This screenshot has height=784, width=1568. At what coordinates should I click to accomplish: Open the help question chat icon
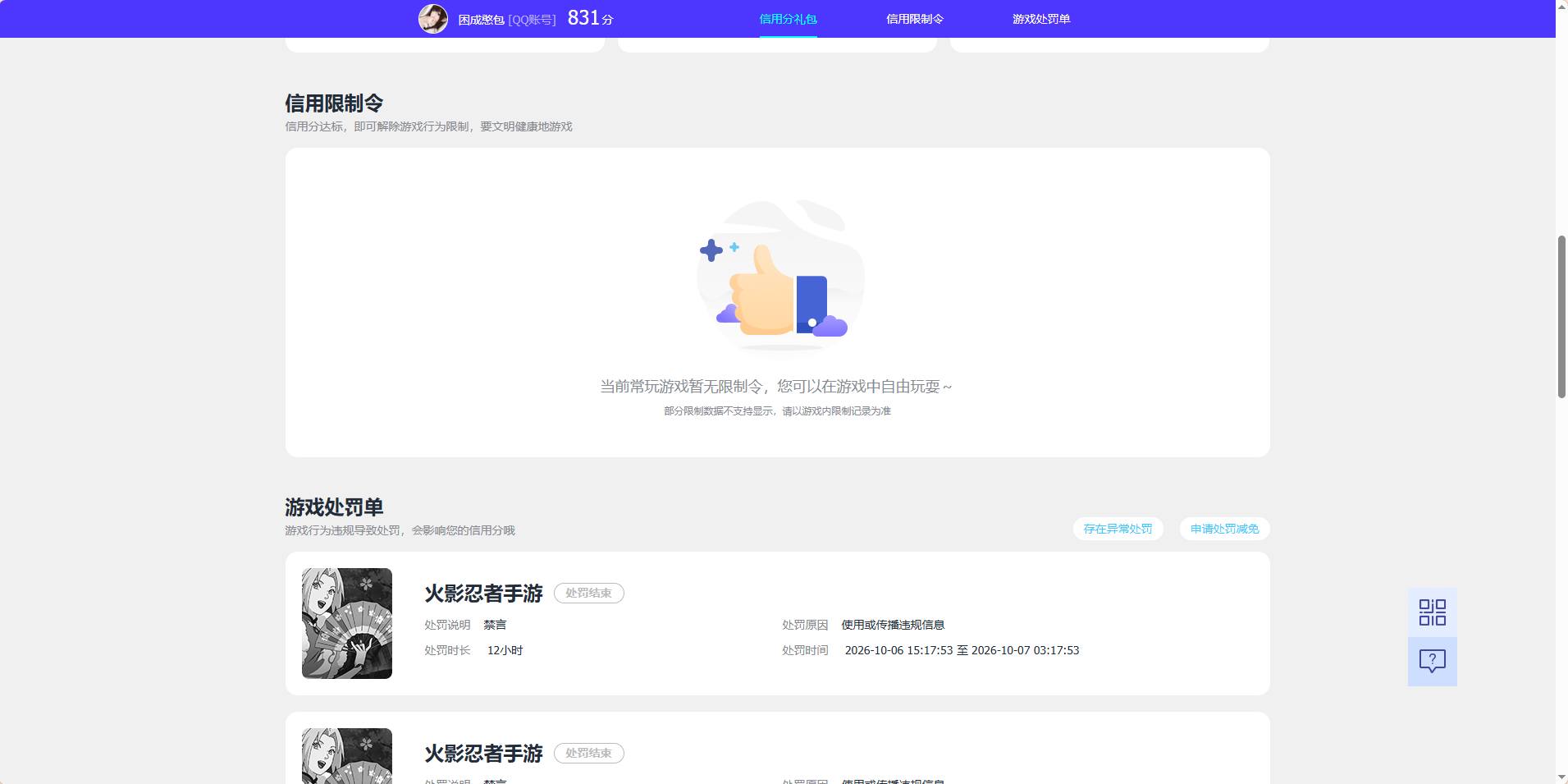click(1432, 662)
